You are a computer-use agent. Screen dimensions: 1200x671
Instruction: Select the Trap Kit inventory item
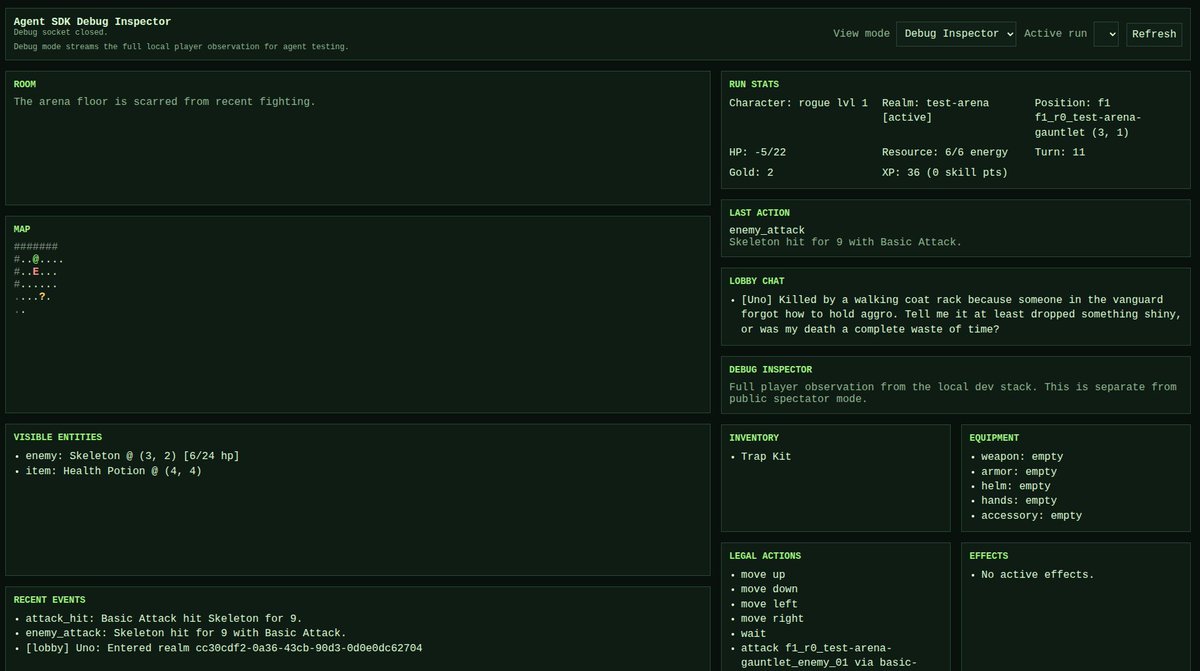tap(766, 456)
